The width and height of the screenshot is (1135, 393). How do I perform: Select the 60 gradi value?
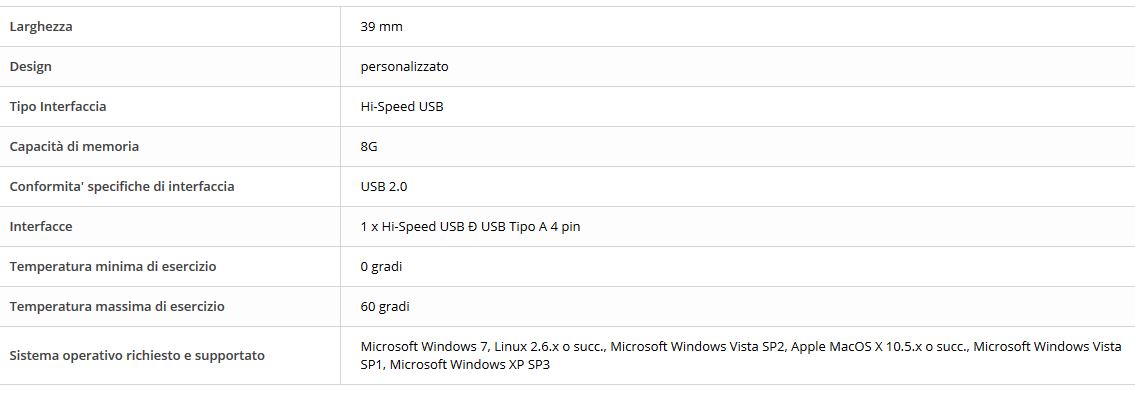coord(385,306)
